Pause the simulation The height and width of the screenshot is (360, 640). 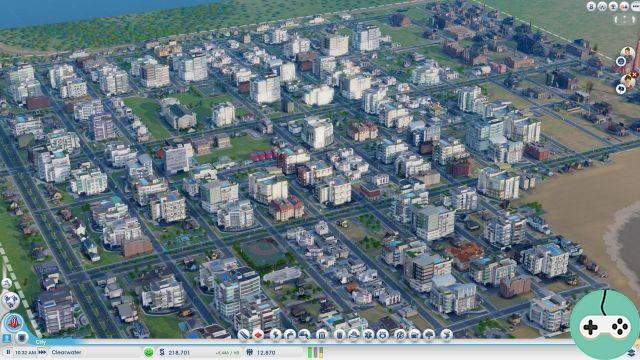[x=8, y=352]
